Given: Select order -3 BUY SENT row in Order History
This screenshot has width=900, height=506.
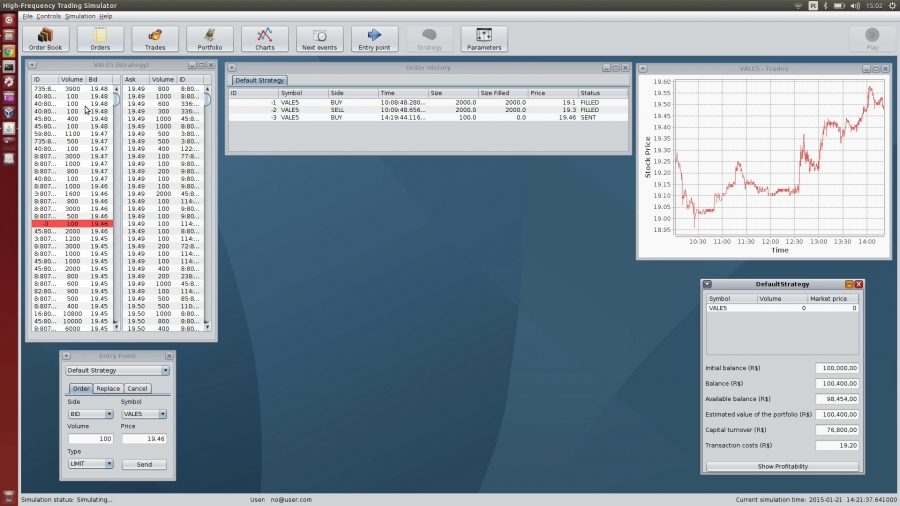Looking at the screenshot, I should pyautogui.click(x=428, y=117).
